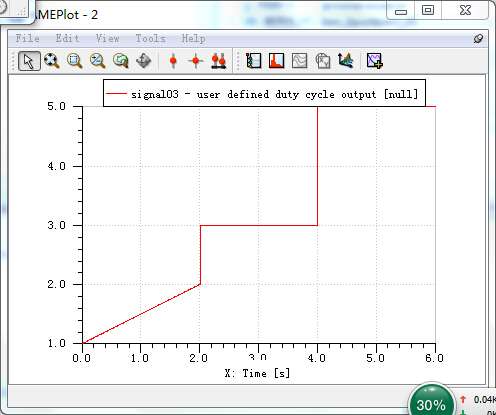The height and width of the screenshot is (415, 496).
Task: Open the Tools menu
Action: click(150, 38)
